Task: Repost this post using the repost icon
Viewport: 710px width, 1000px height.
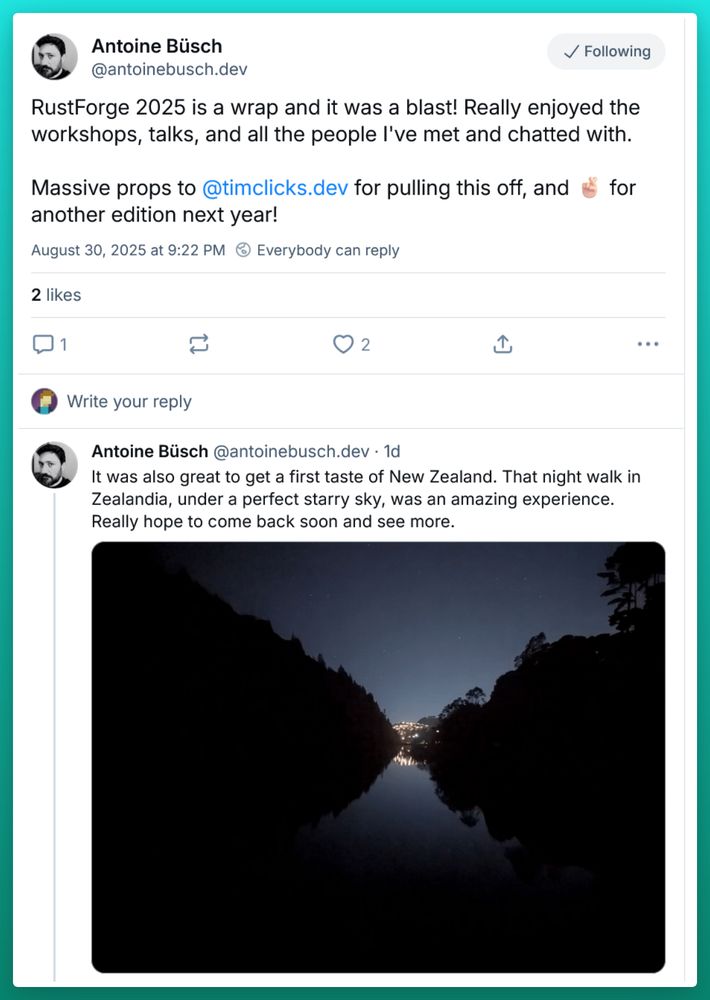Action: pyautogui.click(x=199, y=345)
